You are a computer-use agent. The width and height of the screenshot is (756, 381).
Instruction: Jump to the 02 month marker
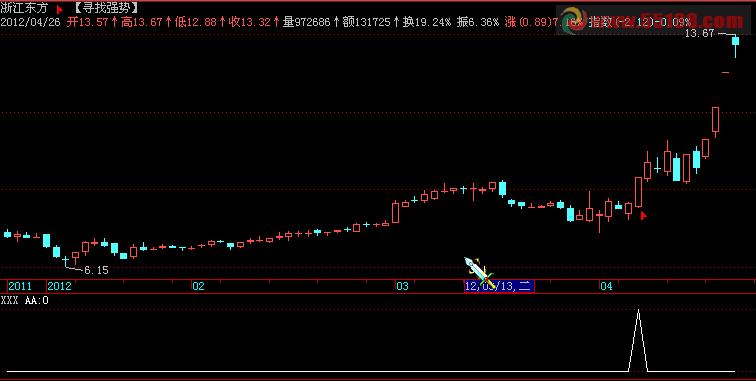click(x=198, y=286)
